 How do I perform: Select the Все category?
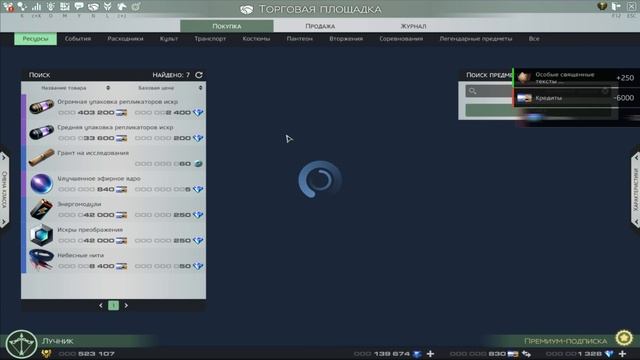(534, 39)
